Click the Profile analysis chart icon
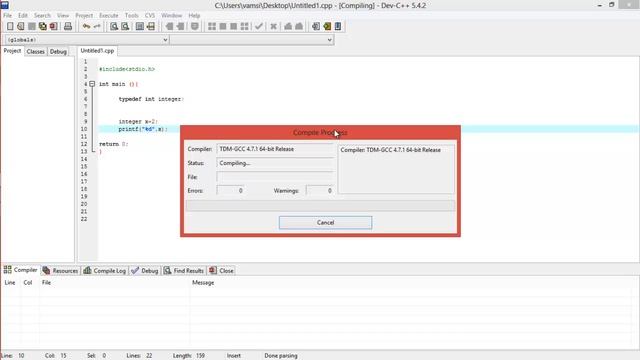Screen dimensions: 640x360 tap(288, 26)
